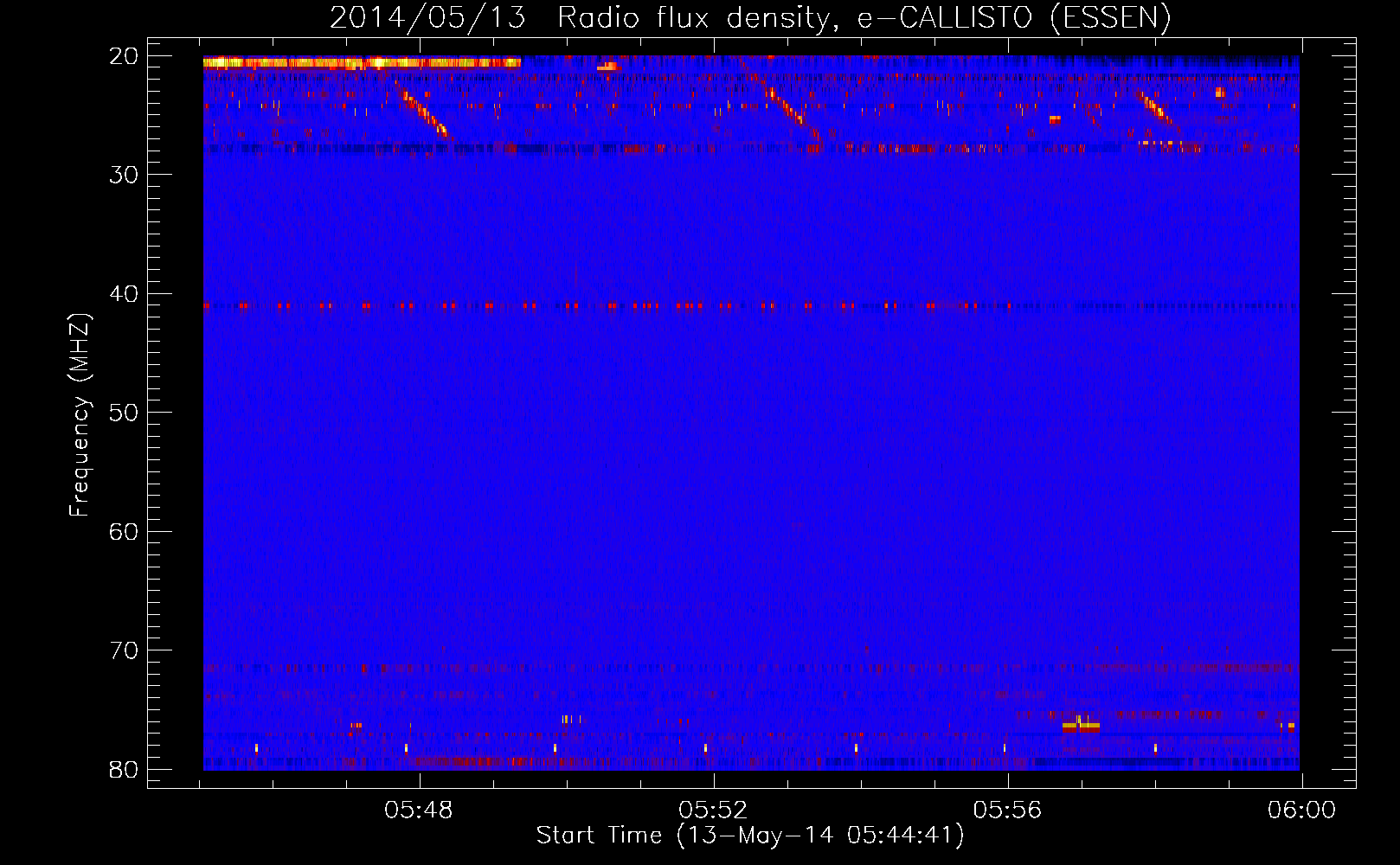The height and width of the screenshot is (865, 1400).
Task: Click the 50 MHz frequency tick label
Action: coord(124,413)
